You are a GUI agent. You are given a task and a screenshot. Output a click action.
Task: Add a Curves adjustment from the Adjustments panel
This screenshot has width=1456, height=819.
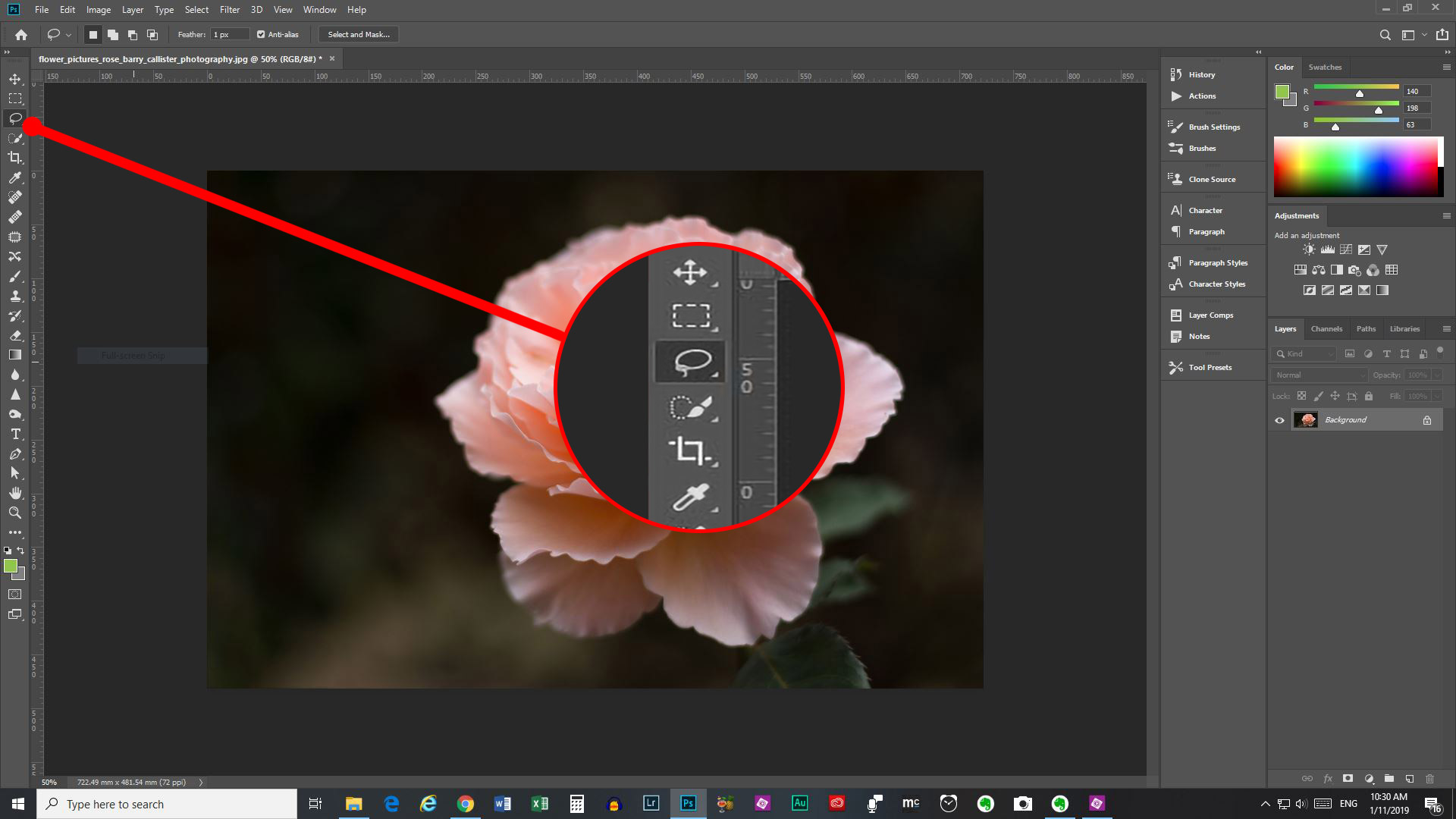coord(1347,249)
